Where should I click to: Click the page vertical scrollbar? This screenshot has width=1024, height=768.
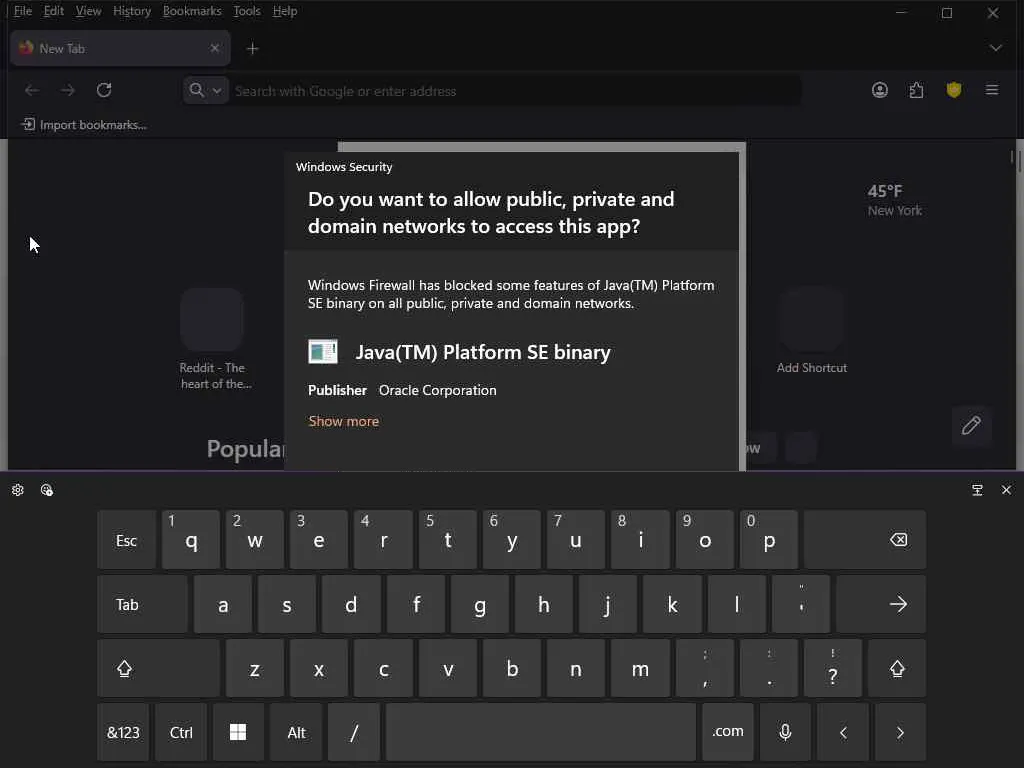1012,157
